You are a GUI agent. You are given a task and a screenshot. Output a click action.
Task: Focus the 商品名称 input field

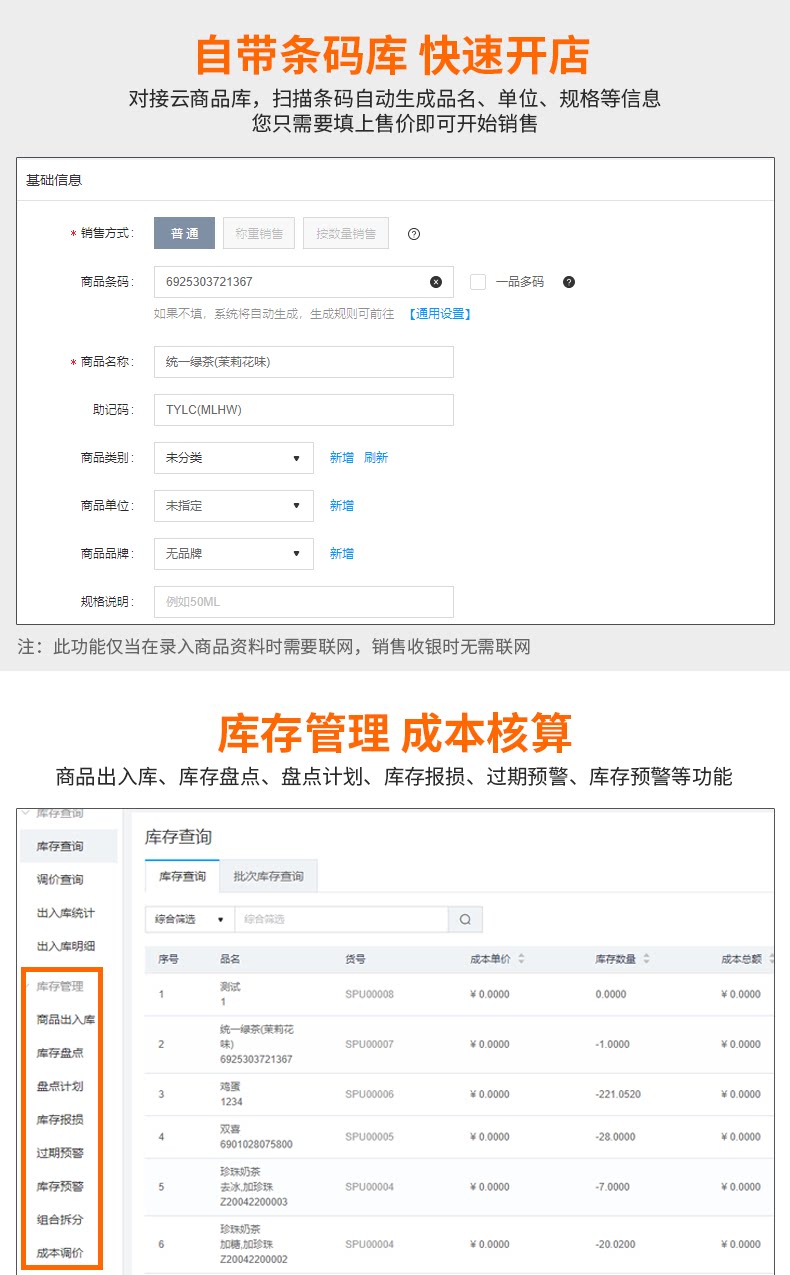pyautogui.click(x=304, y=362)
